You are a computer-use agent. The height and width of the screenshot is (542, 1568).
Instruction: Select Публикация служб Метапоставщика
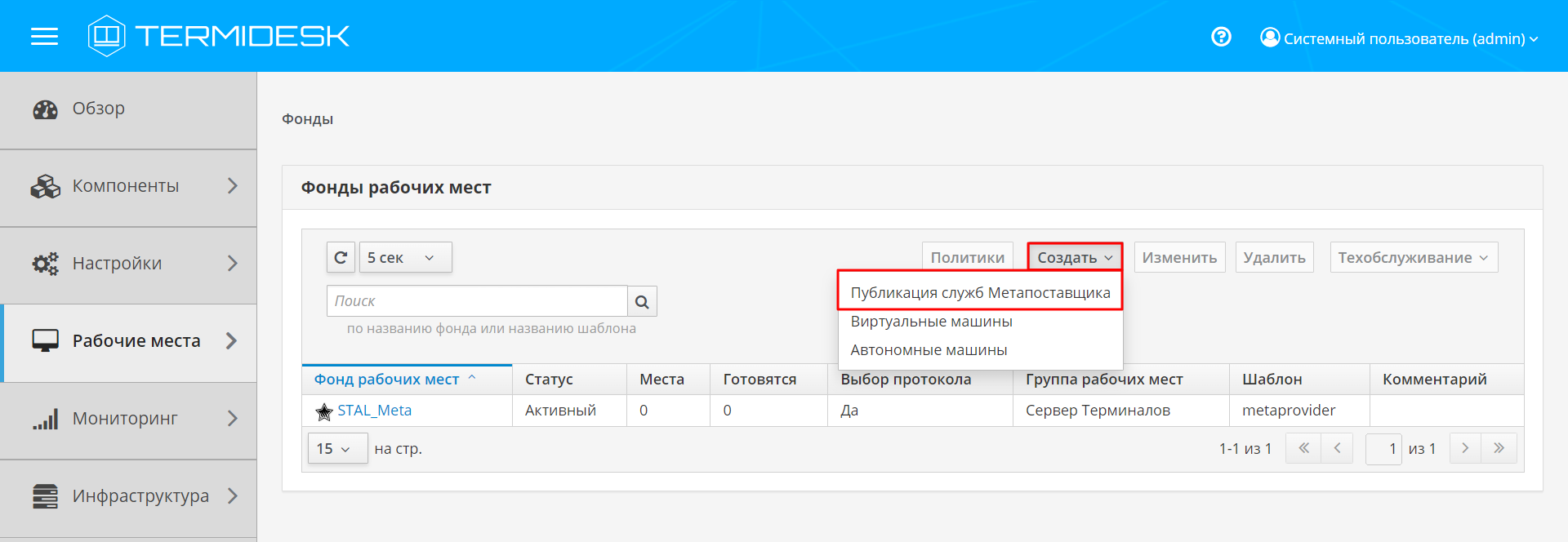[980, 292]
